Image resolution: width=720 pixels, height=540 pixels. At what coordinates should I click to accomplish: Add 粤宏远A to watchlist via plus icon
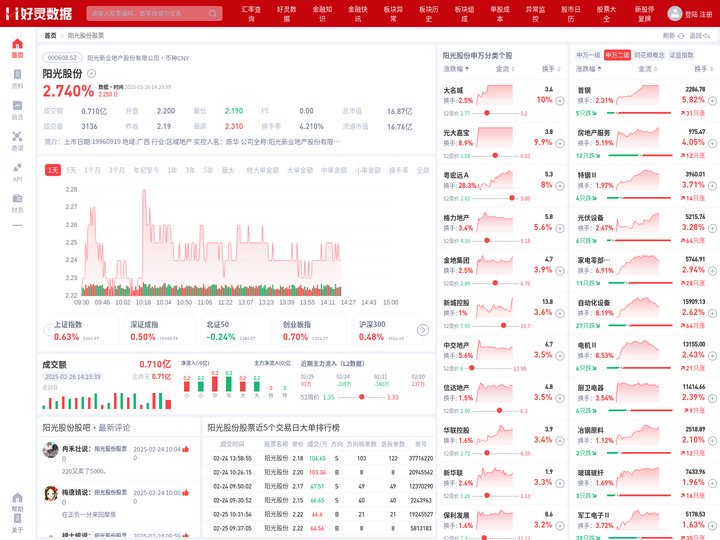tap(560, 186)
